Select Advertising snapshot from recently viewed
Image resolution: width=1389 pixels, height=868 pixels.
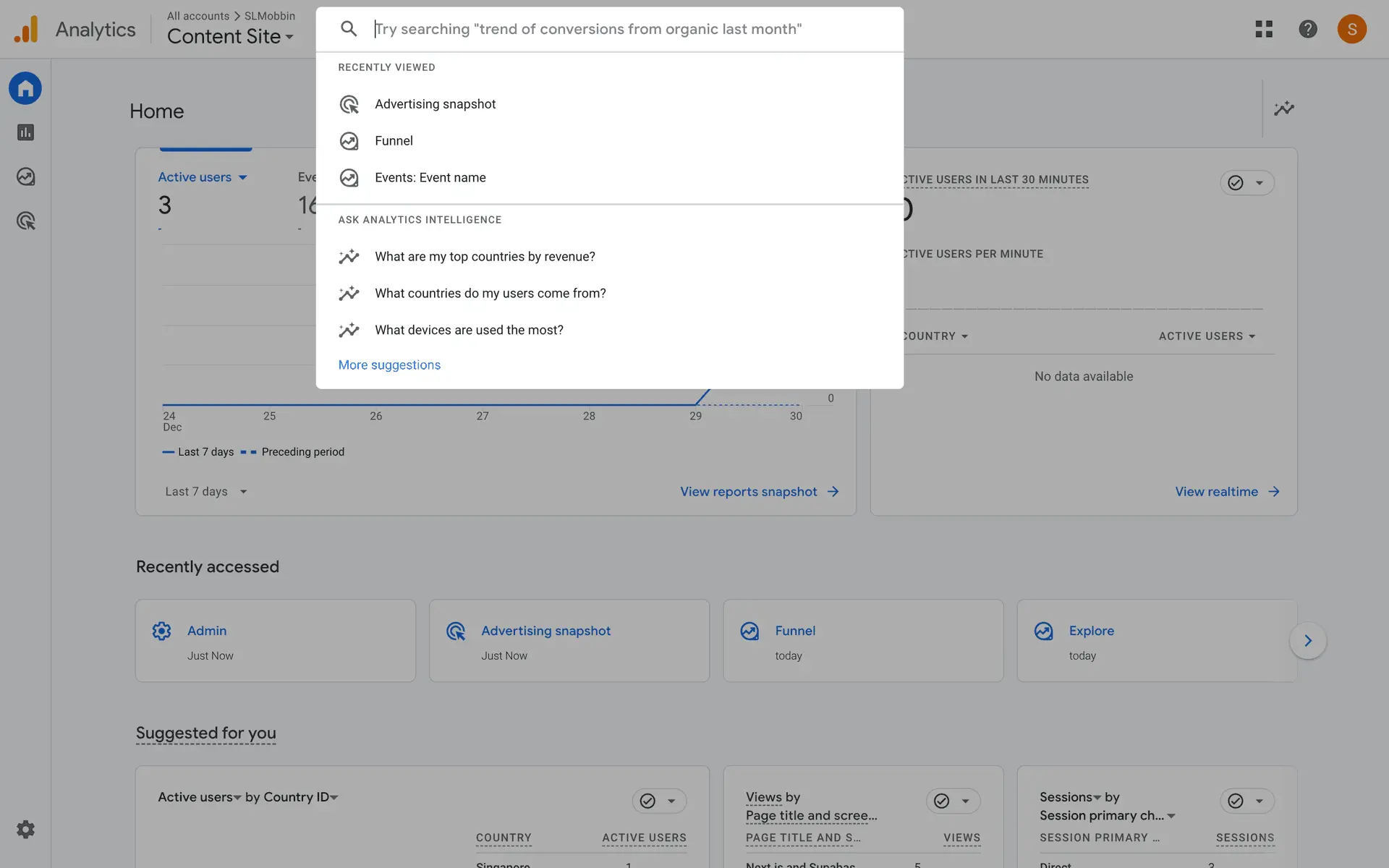435,104
